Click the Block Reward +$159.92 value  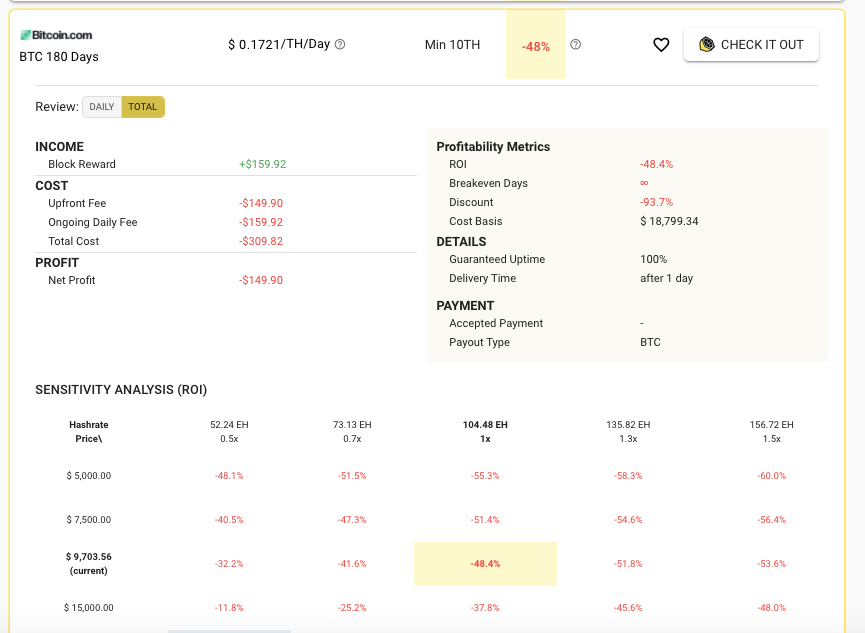pos(263,164)
